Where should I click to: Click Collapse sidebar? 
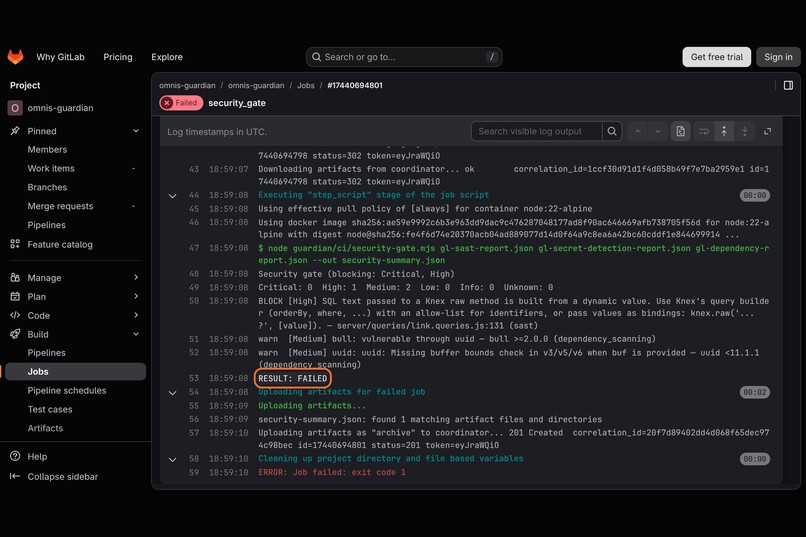pos(63,477)
